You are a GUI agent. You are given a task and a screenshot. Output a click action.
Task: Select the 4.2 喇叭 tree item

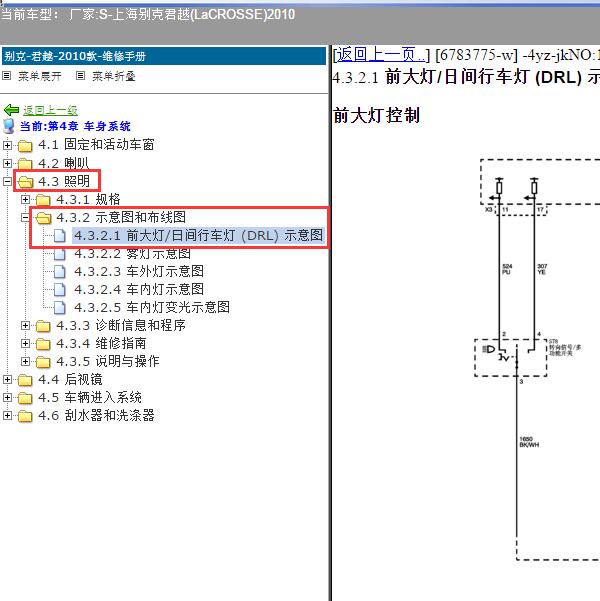64,163
